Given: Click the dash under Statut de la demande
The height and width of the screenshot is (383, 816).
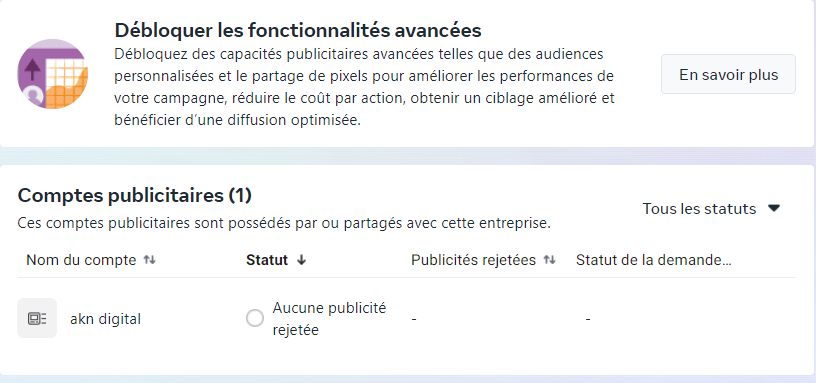Looking at the screenshot, I should pyautogui.click(x=588, y=318).
